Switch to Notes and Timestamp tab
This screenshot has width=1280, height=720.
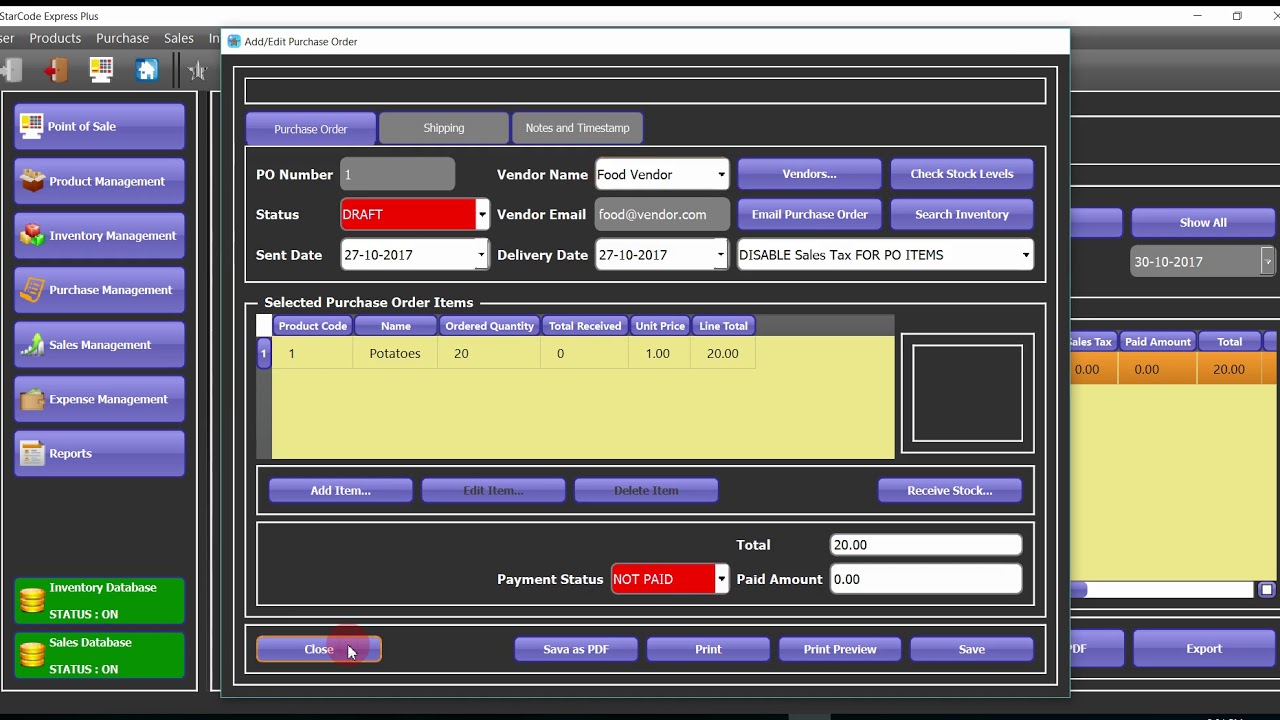pyautogui.click(x=577, y=128)
